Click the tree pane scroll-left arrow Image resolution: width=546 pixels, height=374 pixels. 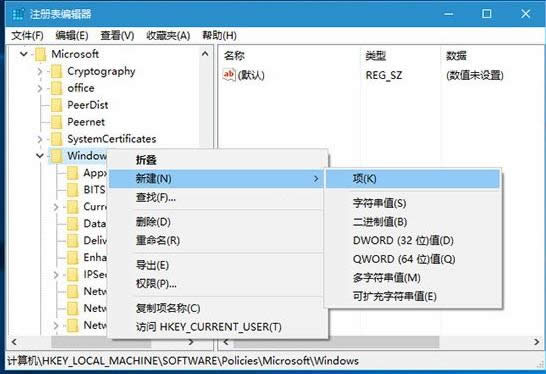click(14, 342)
